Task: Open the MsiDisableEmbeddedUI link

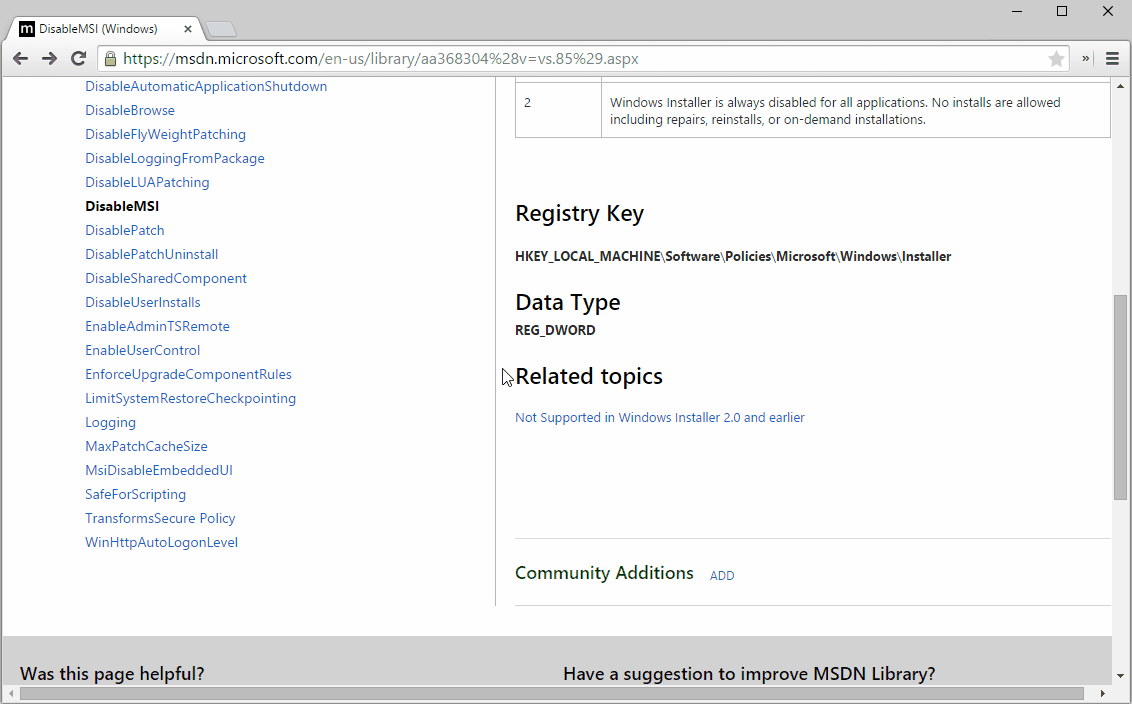Action: click(159, 470)
